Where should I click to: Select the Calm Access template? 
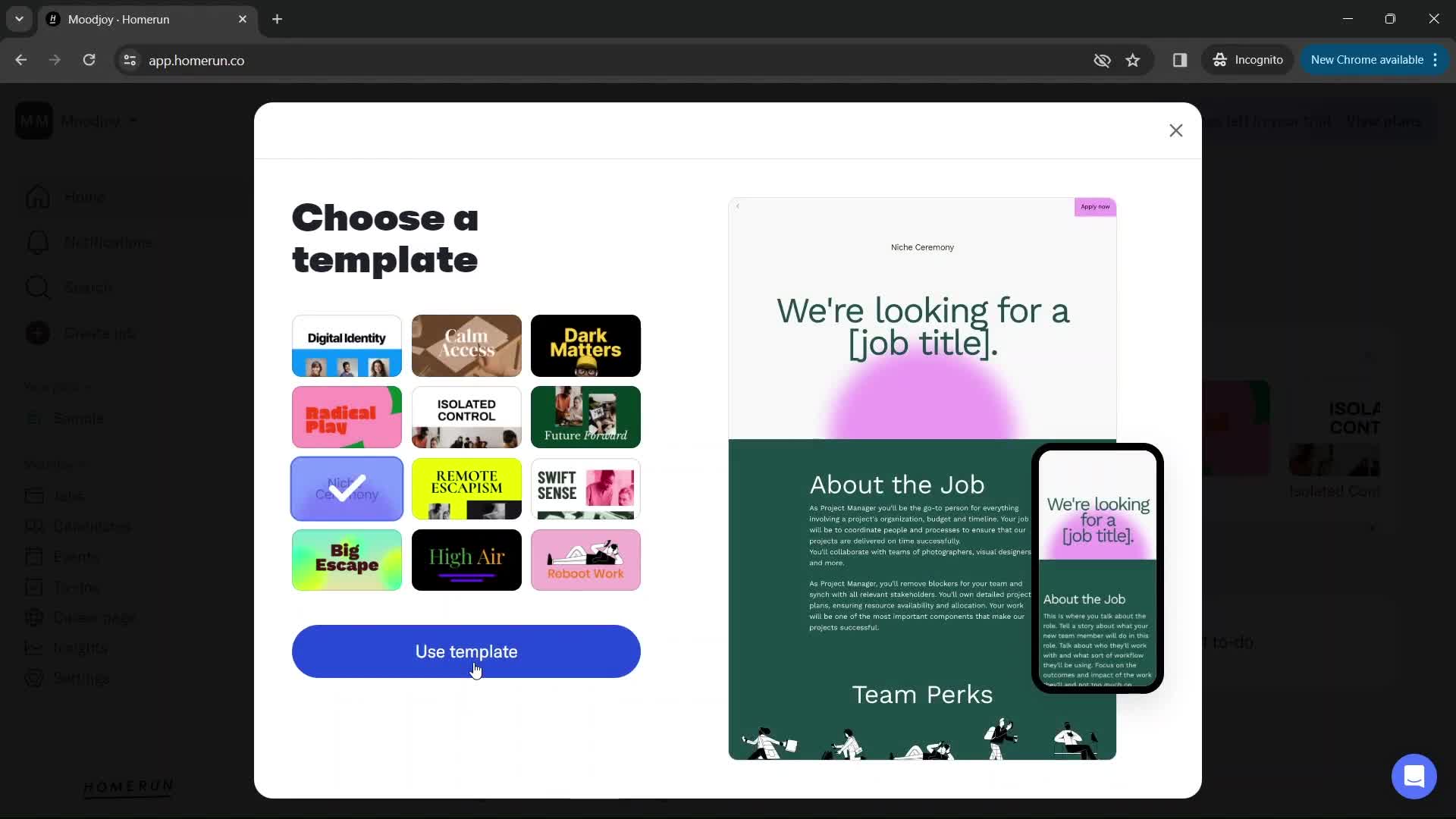(x=466, y=345)
